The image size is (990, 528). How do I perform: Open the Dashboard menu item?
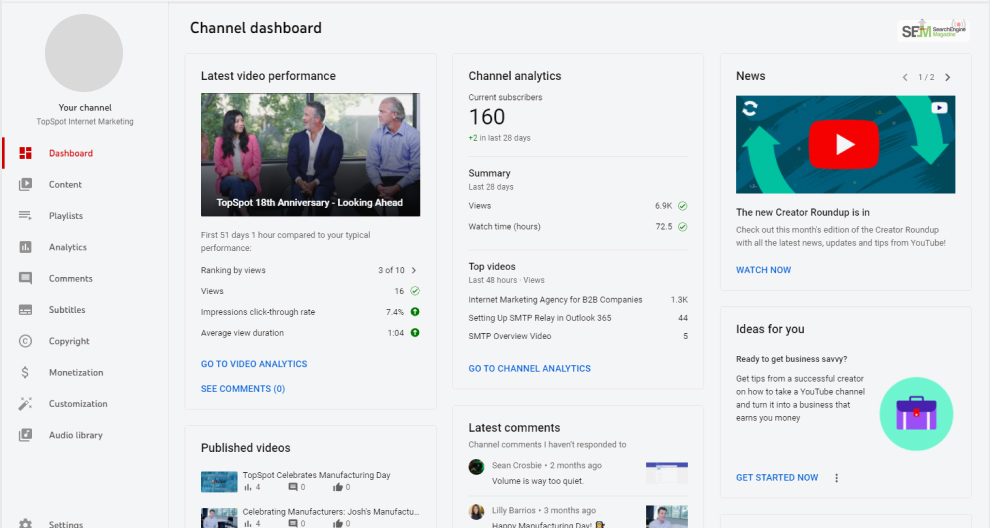point(71,153)
